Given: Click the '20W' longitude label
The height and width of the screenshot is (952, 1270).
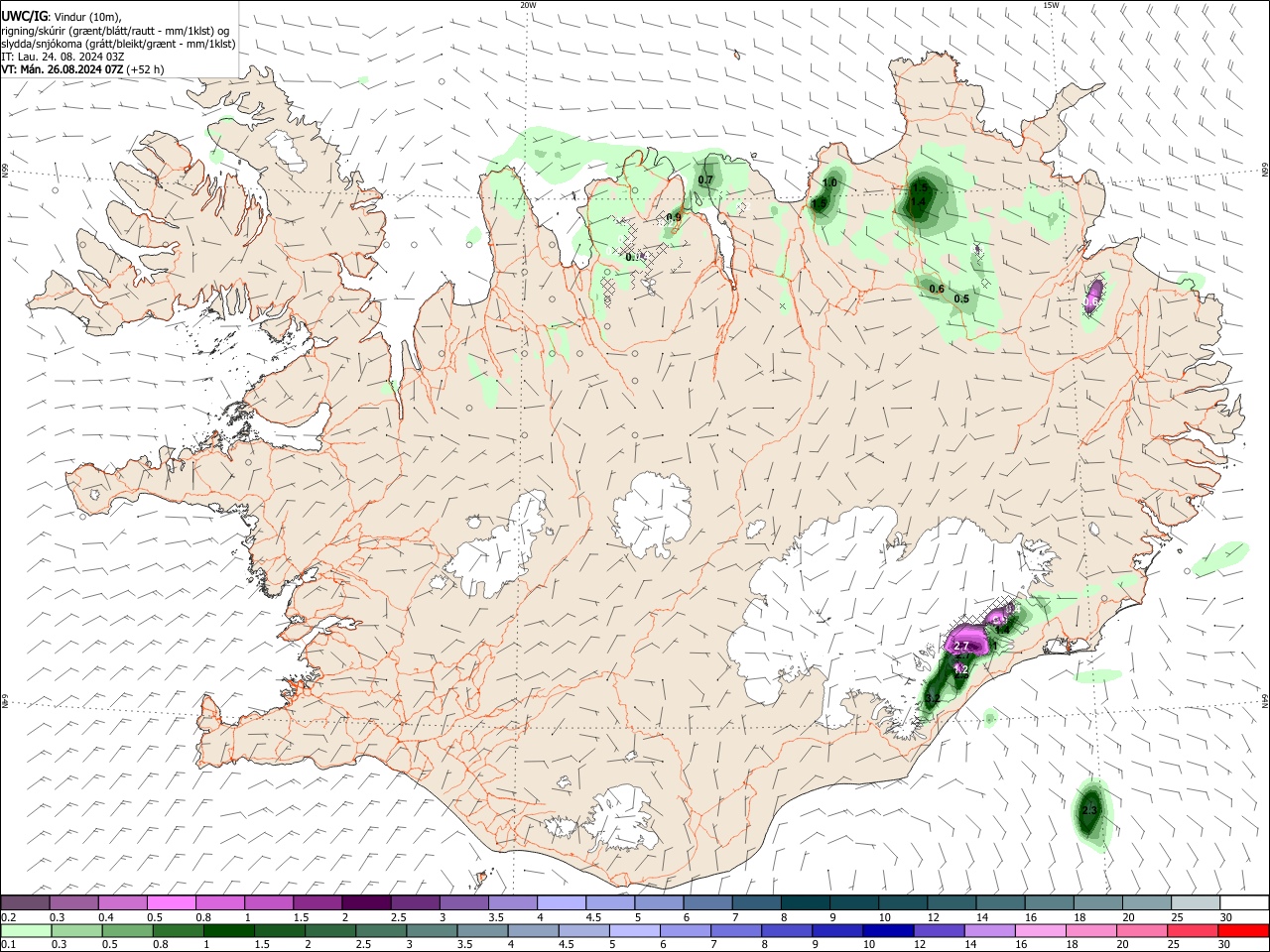Looking at the screenshot, I should [x=528, y=5].
